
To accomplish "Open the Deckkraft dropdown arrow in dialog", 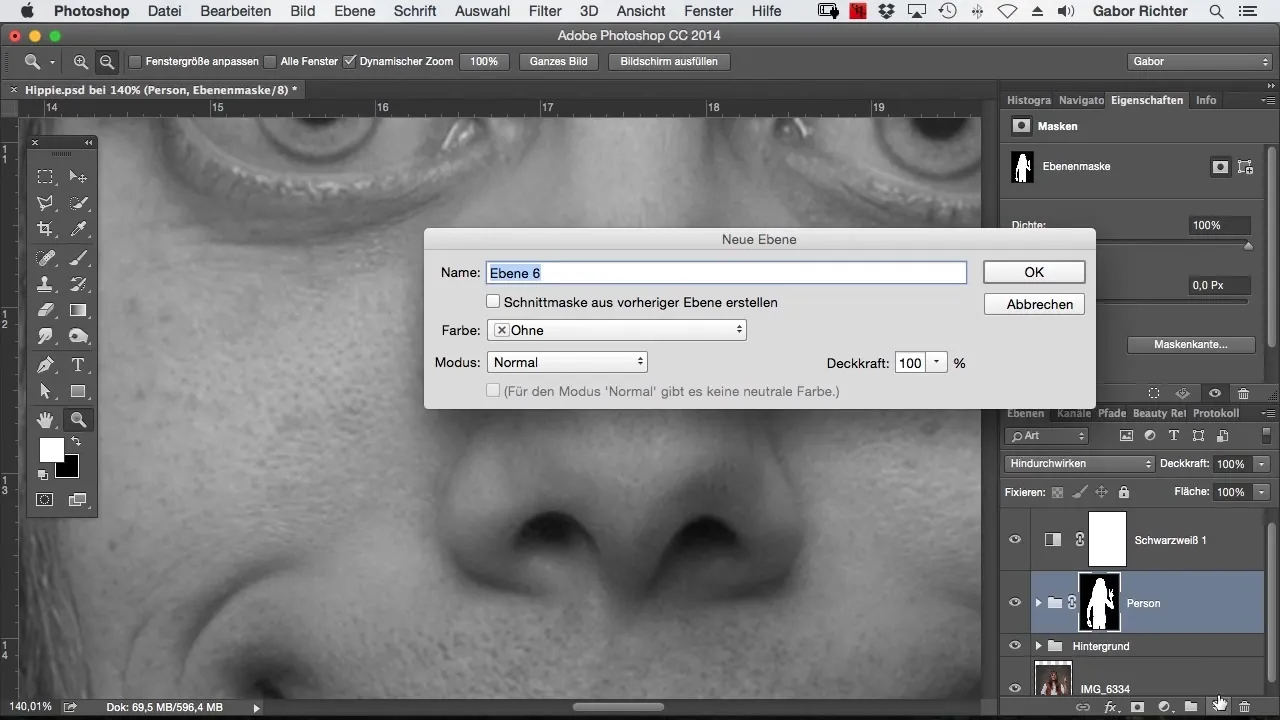I will (x=937, y=363).
